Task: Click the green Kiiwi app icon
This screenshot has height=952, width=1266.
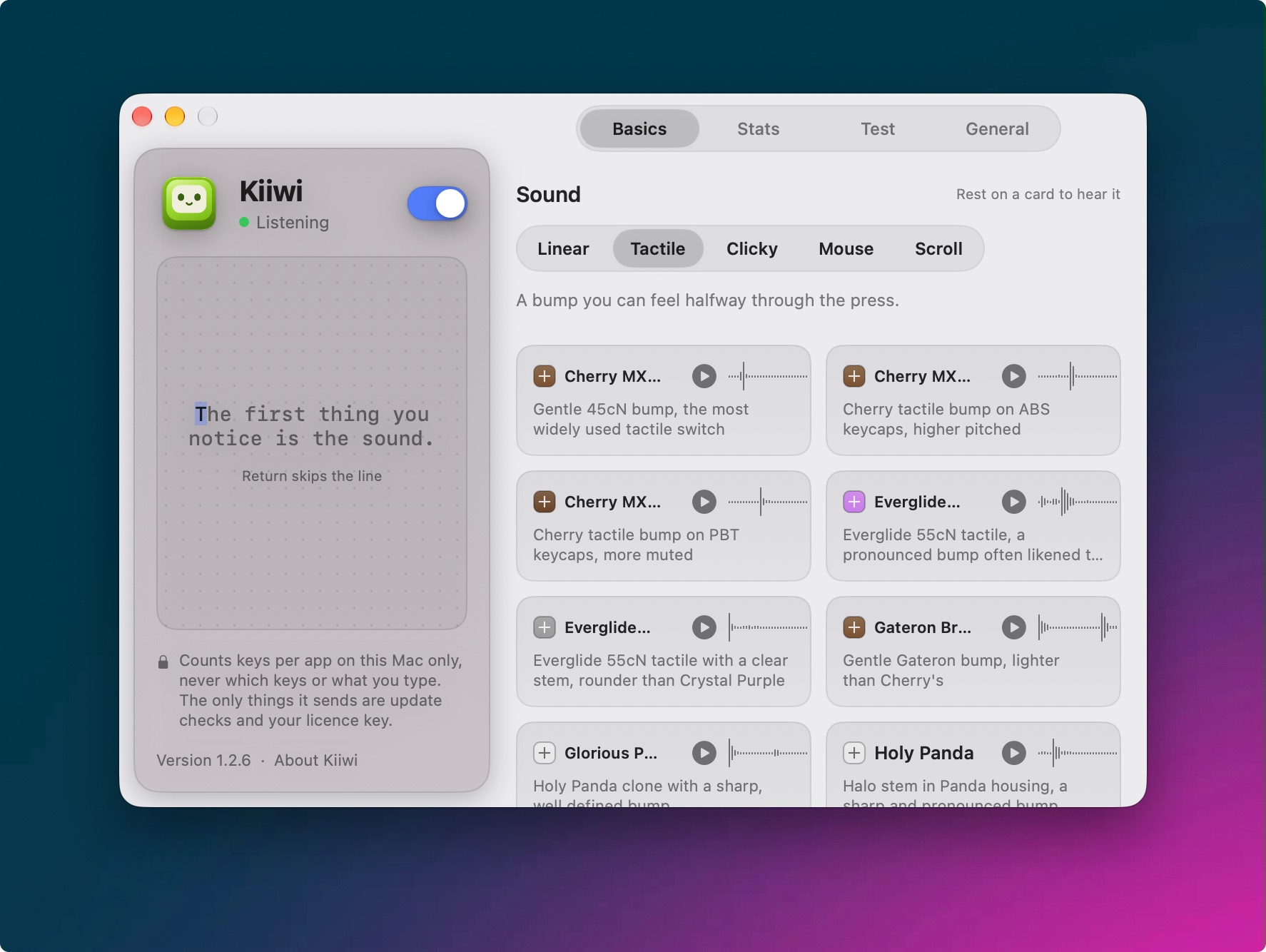Action: pyautogui.click(x=189, y=203)
